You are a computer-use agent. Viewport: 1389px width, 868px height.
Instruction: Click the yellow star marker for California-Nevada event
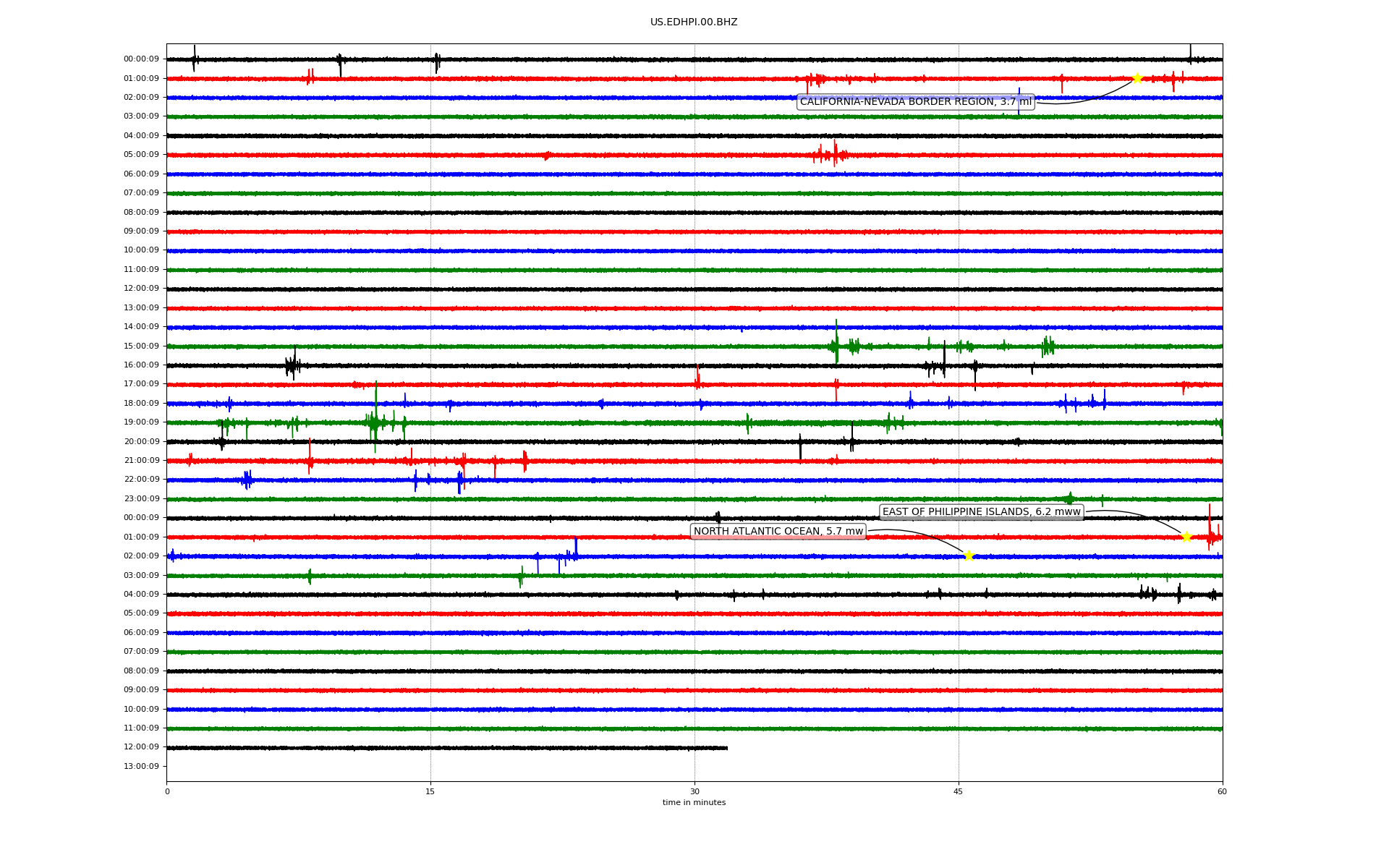pyautogui.click(x=1137, y=78)
